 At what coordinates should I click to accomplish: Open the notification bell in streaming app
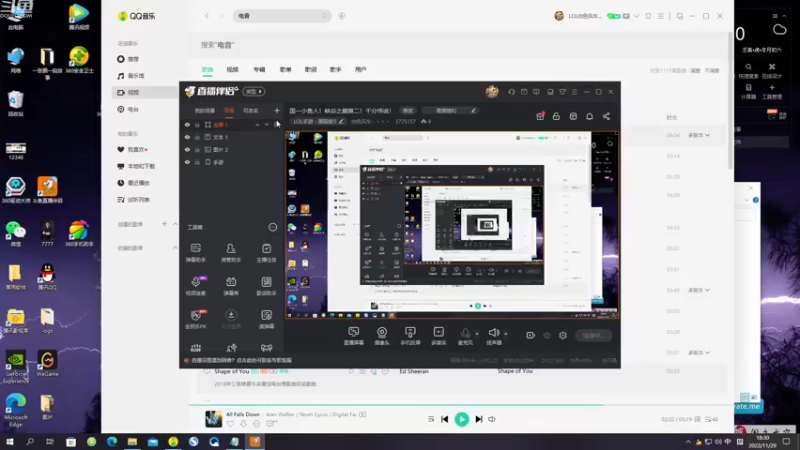point(589,116)
